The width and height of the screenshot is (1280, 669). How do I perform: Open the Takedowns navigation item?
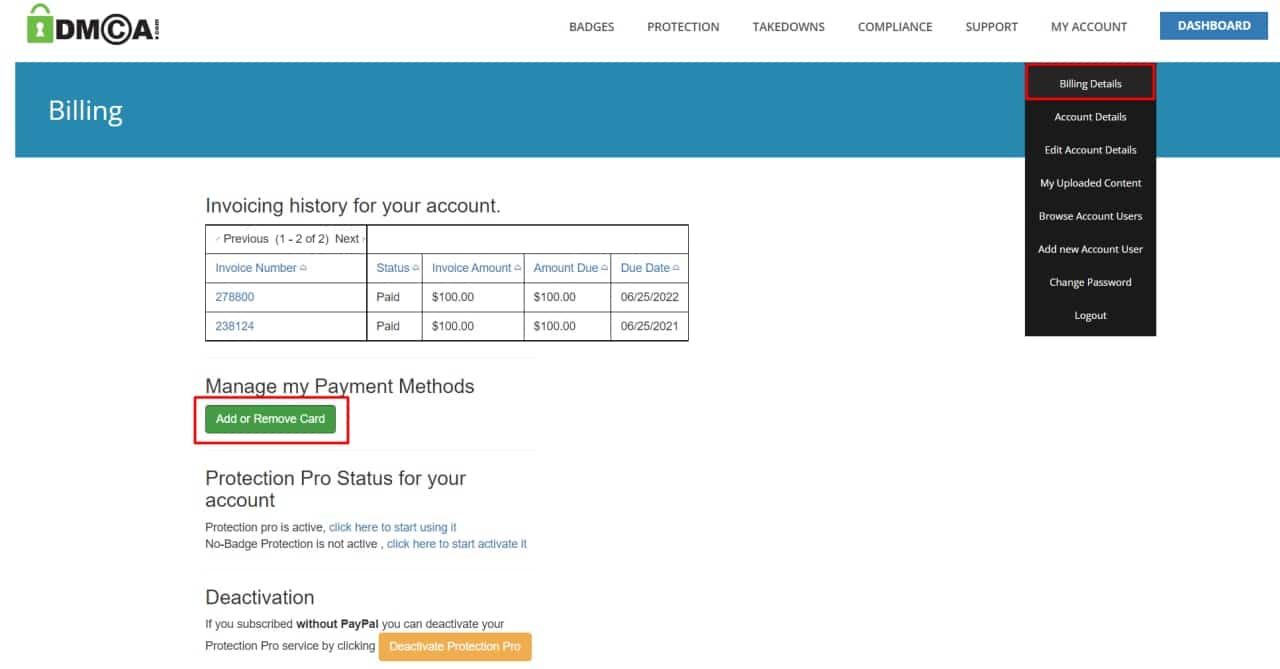coord(788,27)
